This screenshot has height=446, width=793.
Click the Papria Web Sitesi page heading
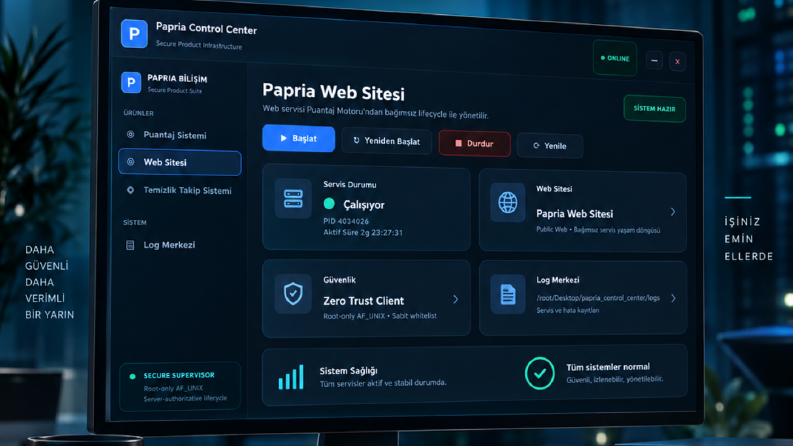[333, 92]
